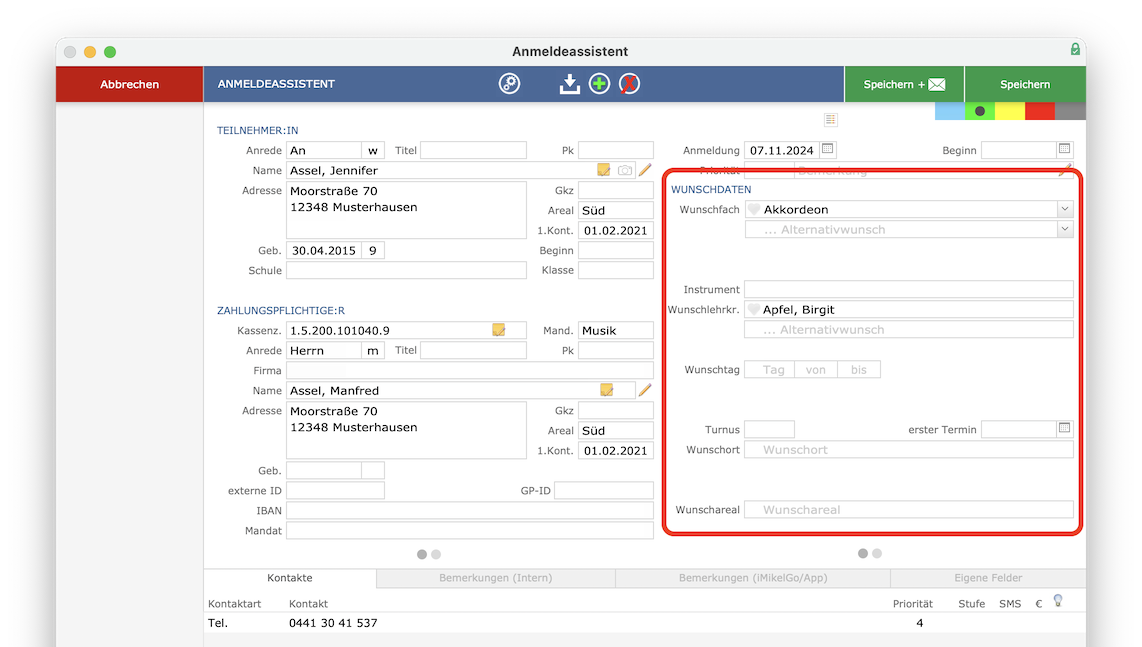Image resolution: width=1142 pixels, height=647 pixels.
Task: Select the red color swatch
Action: click(1040, 111)
